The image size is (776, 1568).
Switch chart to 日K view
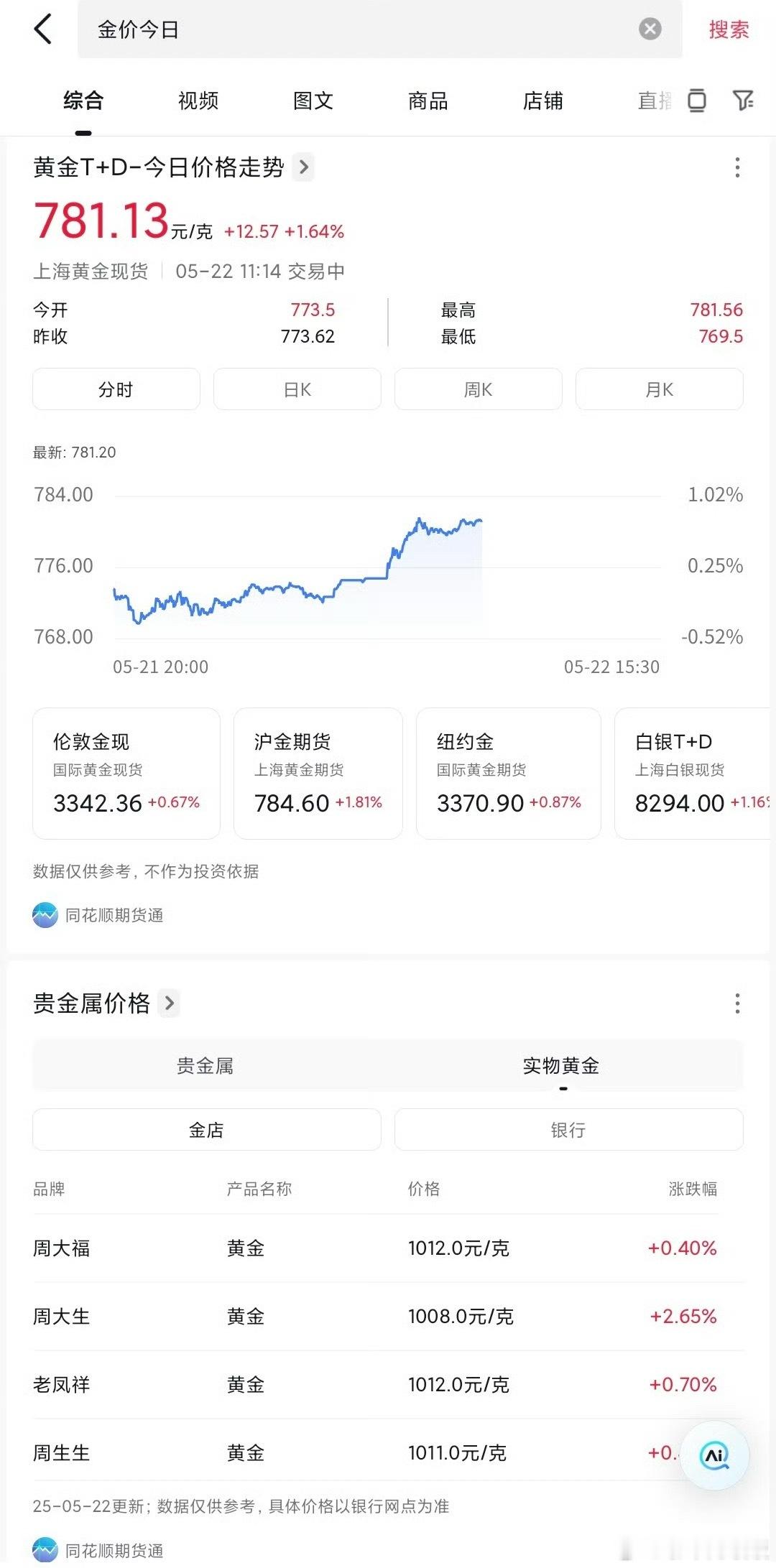click(x=297, y=389)
